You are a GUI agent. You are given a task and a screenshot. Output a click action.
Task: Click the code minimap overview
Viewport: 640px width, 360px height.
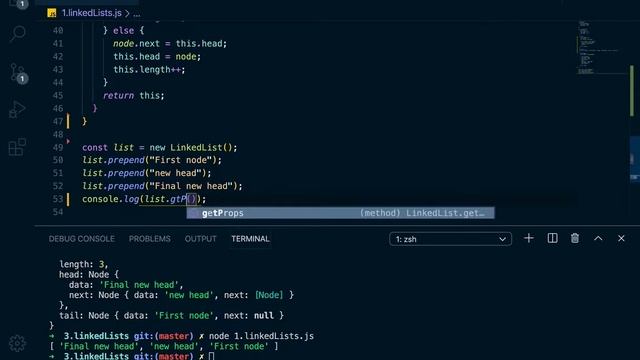(x=599, y=47)
